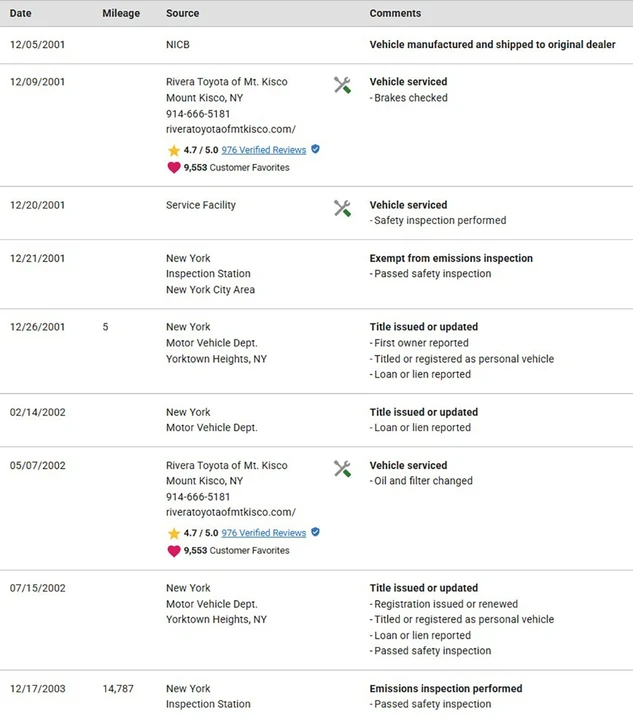
Task: Click the Source column header
Action: (x=183, y=13)
